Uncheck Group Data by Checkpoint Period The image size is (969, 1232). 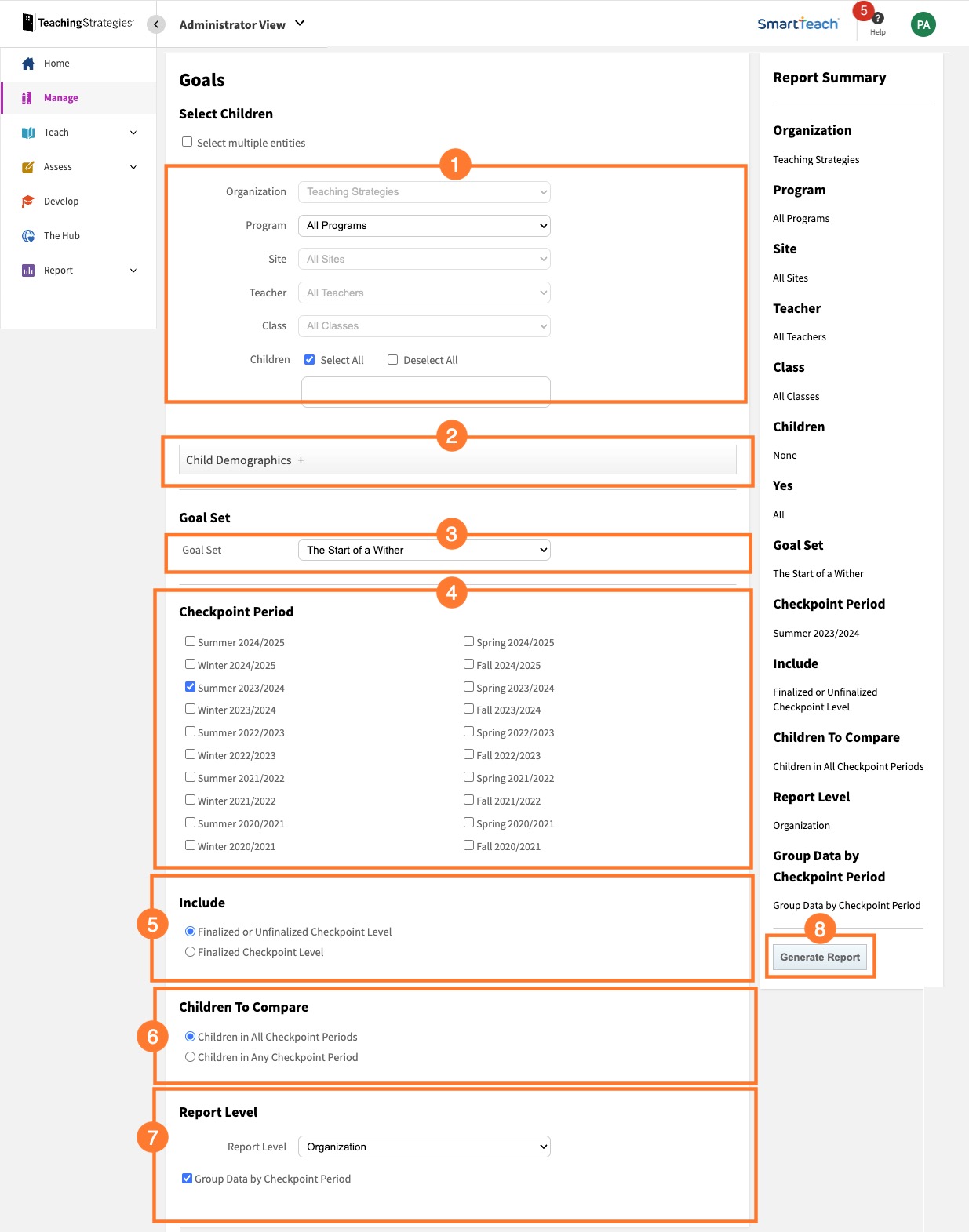click(x=187, y=1178)
